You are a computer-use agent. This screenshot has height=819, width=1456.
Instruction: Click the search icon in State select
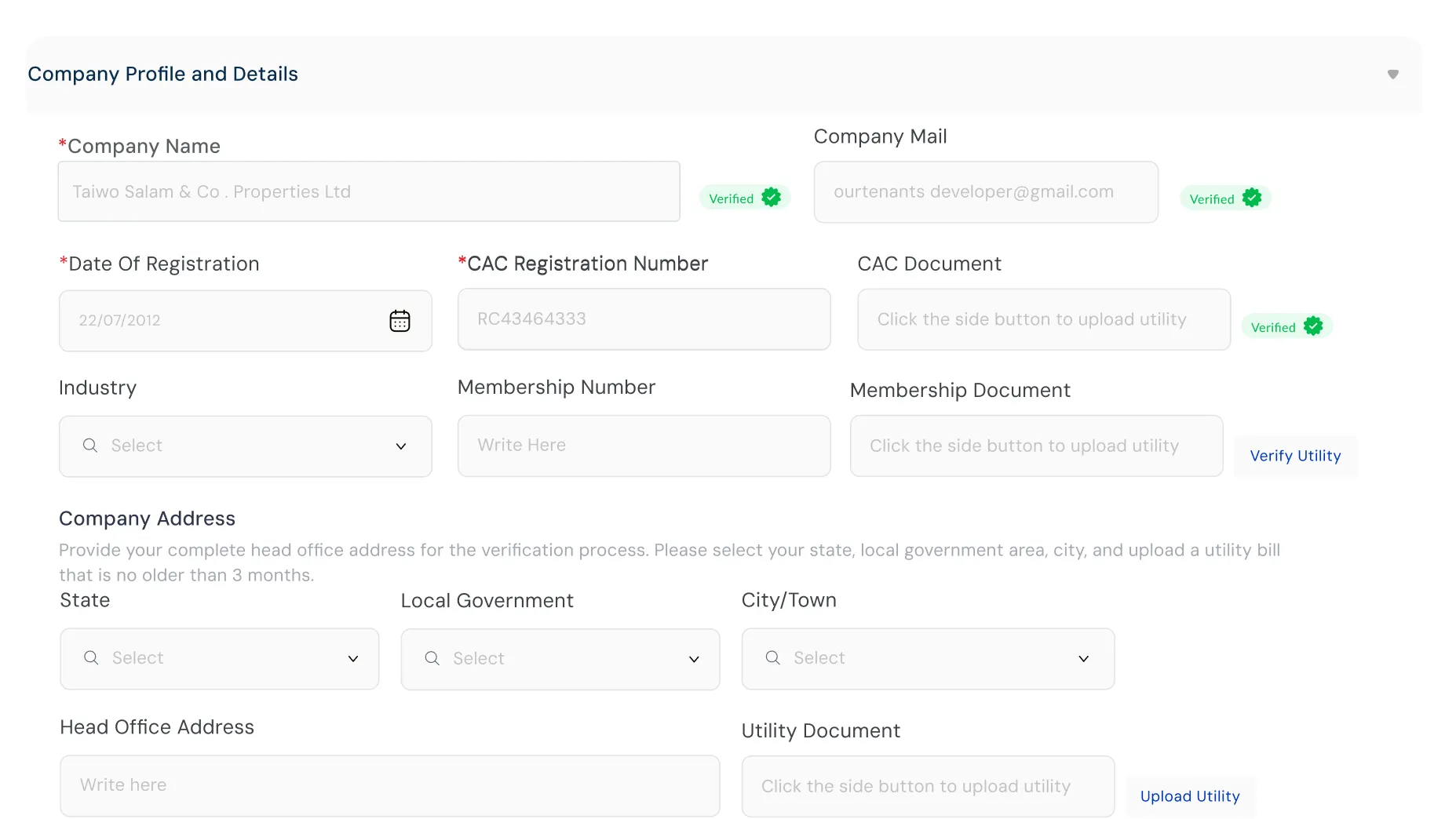[91, 658]
